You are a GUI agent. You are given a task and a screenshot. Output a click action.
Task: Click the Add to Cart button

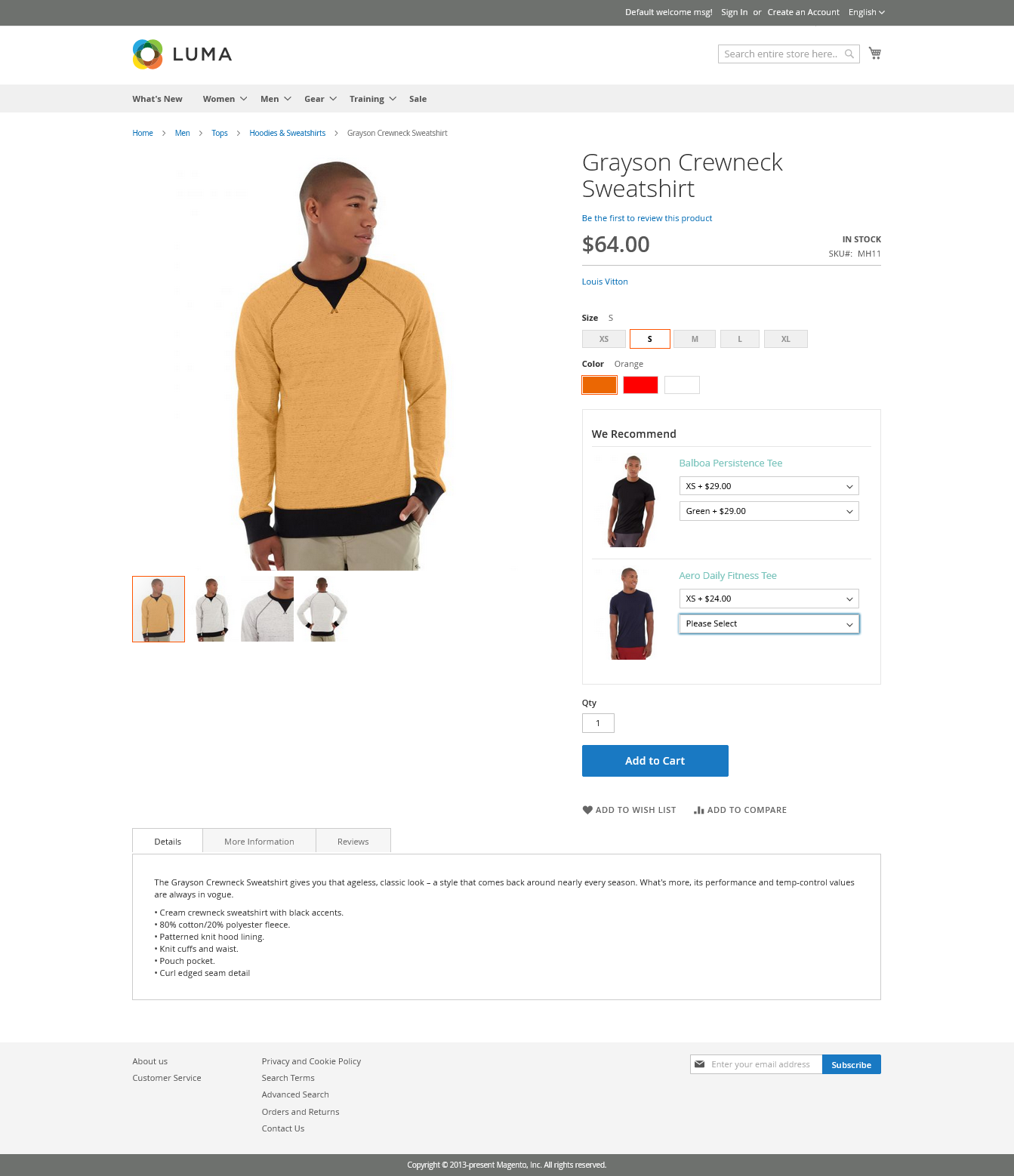coord(655,761)
